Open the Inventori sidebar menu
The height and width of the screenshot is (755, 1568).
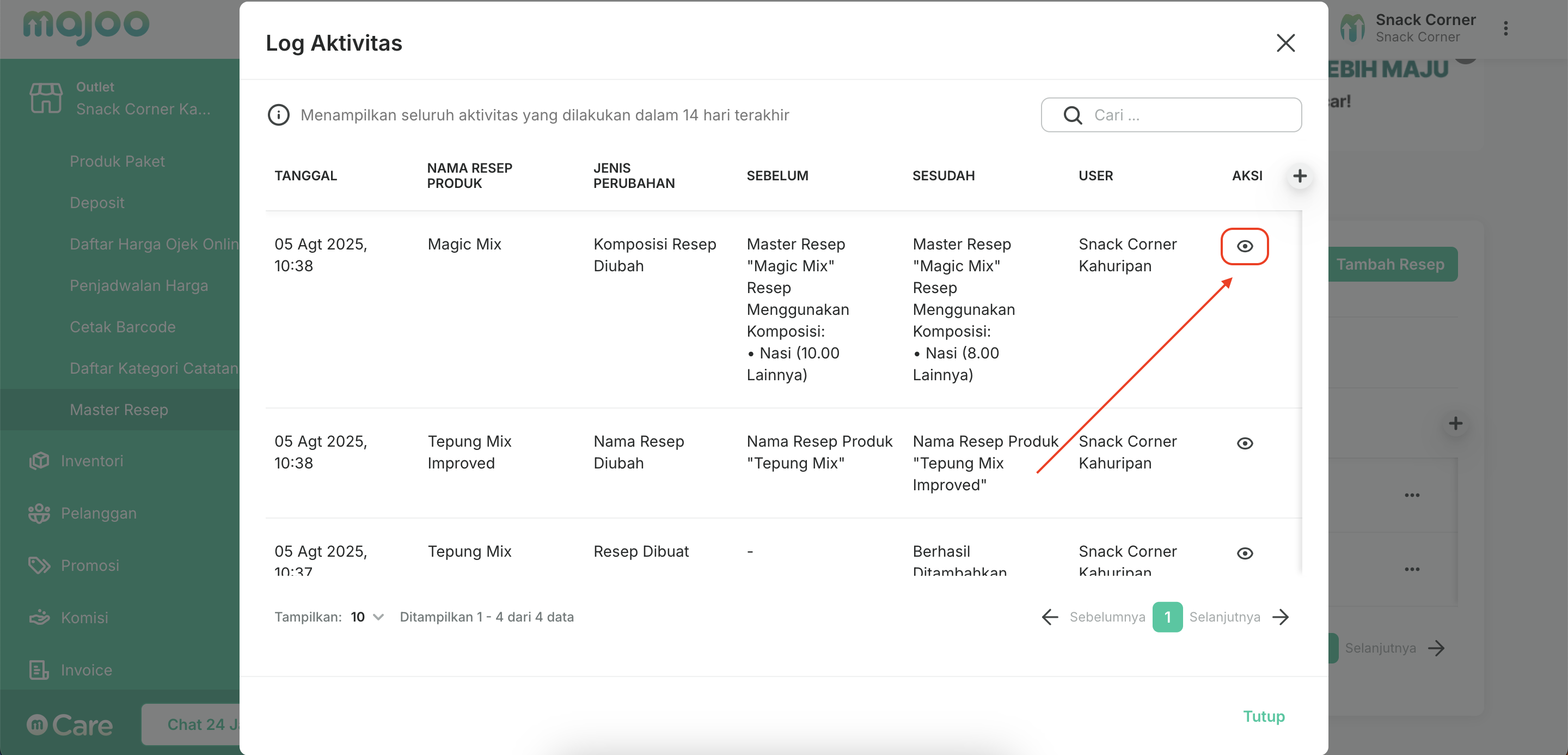tap(91, 461)
